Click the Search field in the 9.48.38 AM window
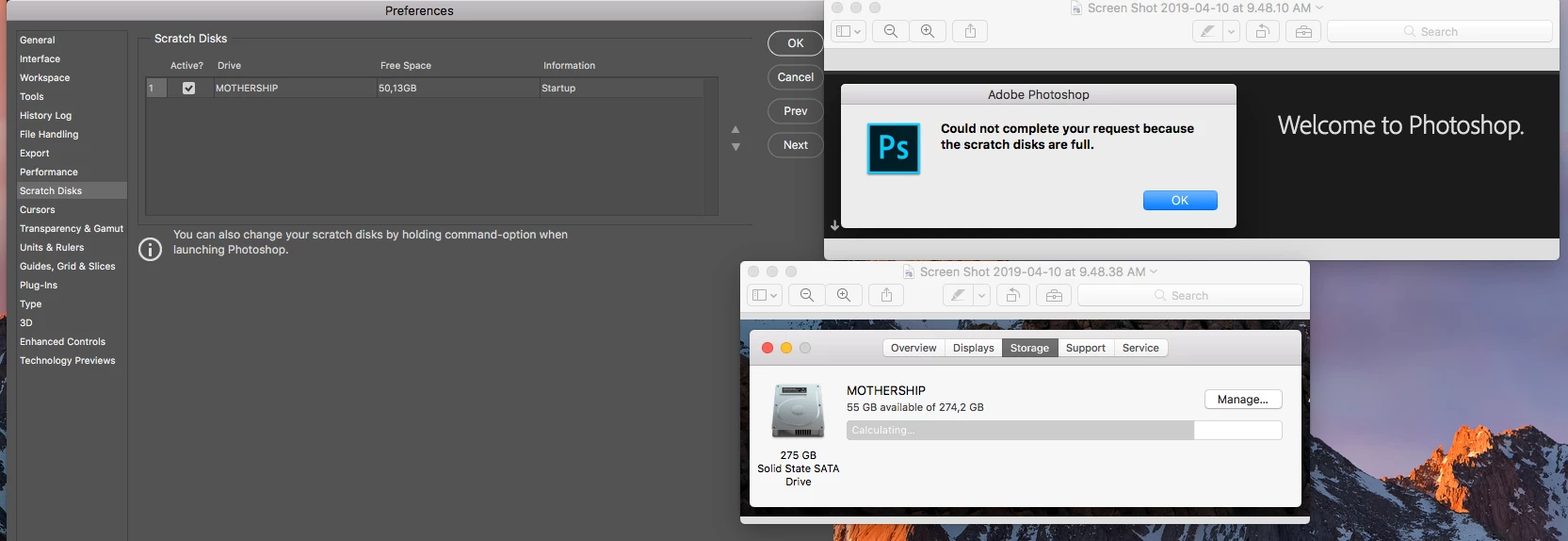 click(x=1190, y=295)
